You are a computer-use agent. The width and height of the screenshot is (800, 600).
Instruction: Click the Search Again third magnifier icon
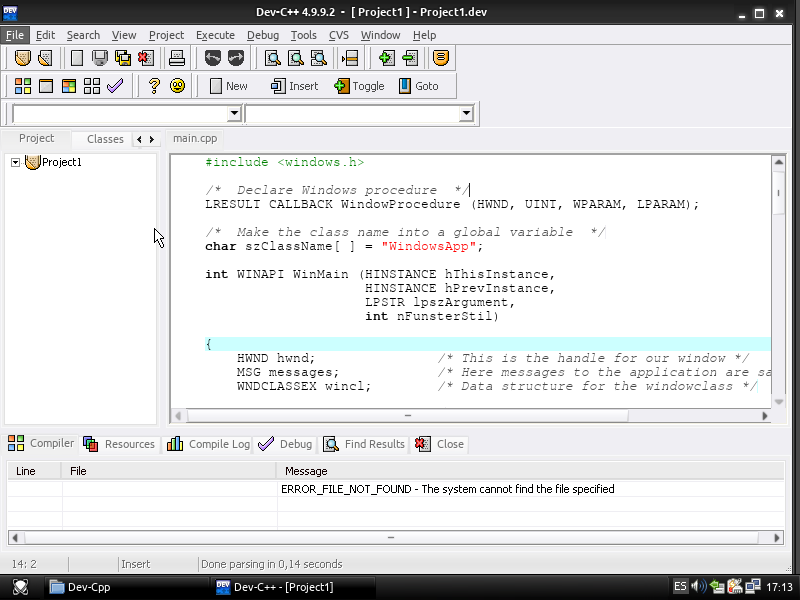point(319,58)
